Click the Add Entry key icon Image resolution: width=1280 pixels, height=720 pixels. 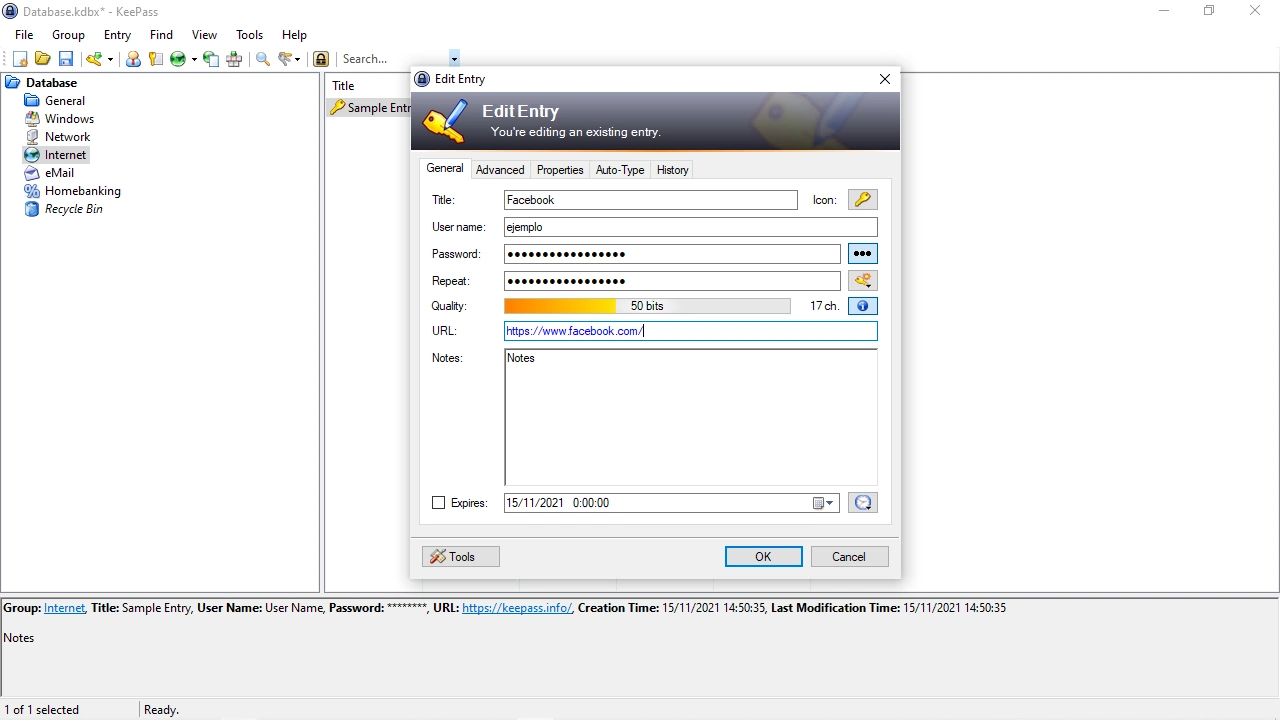pos(95,59)
